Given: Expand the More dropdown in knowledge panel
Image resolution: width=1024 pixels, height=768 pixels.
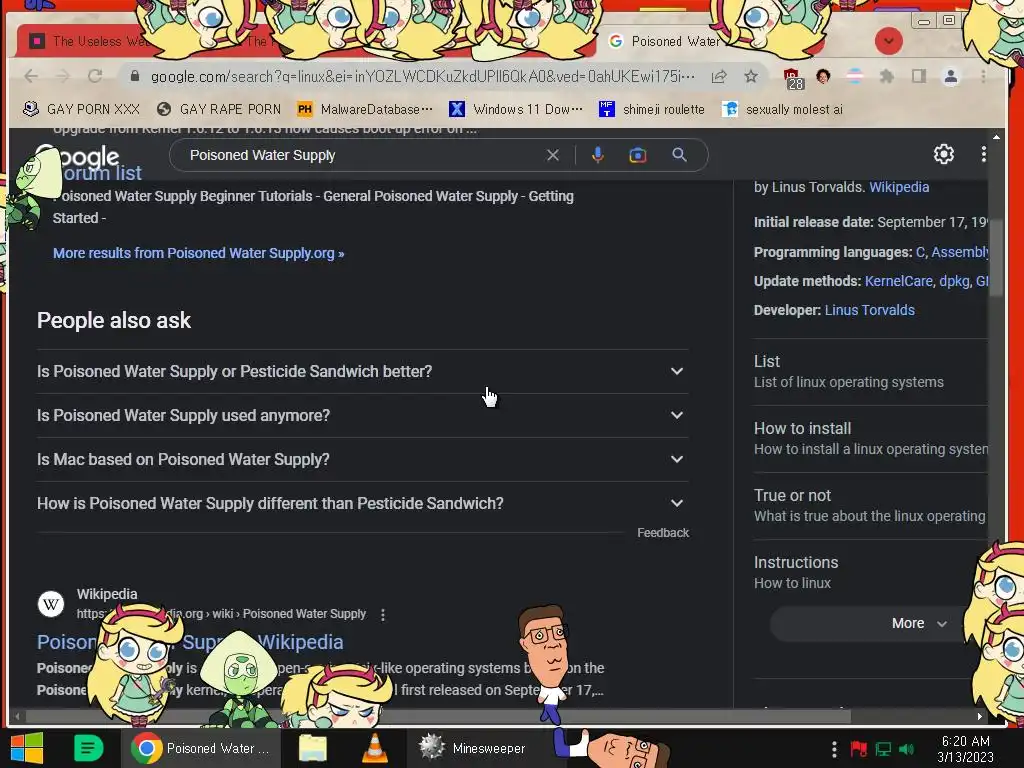Looking at the screenshot, I should (x=919, y=623).
